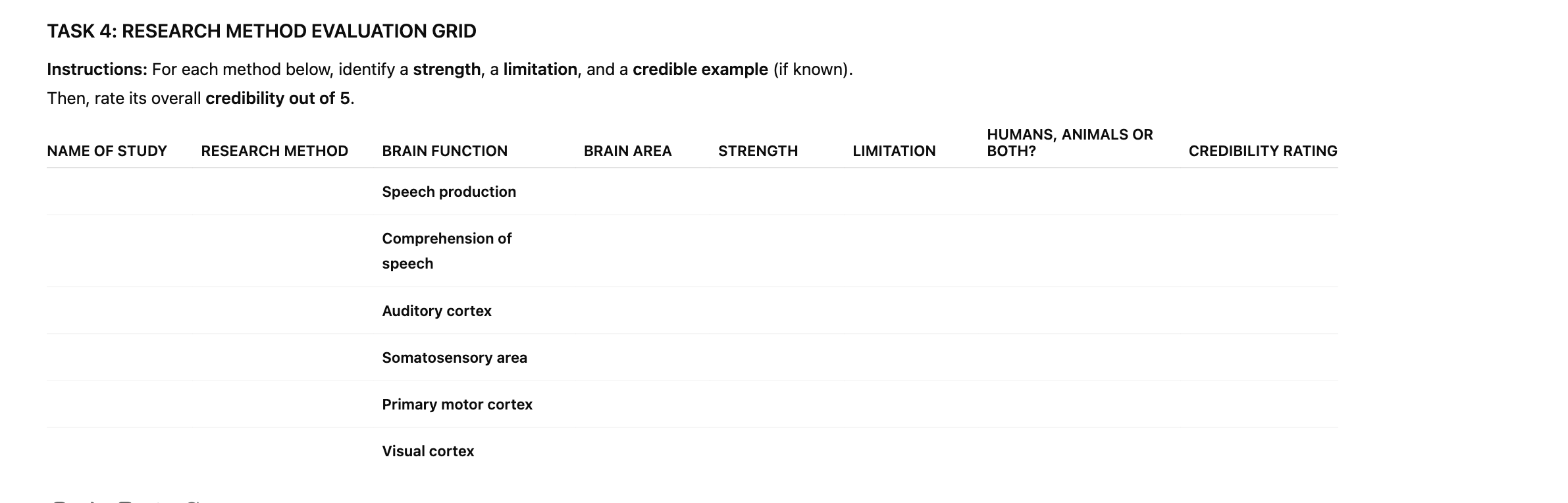This screenshot has height=503, width=1568.
Task: Click the bold word 'strength' in instructions
Action: (446, 69)
